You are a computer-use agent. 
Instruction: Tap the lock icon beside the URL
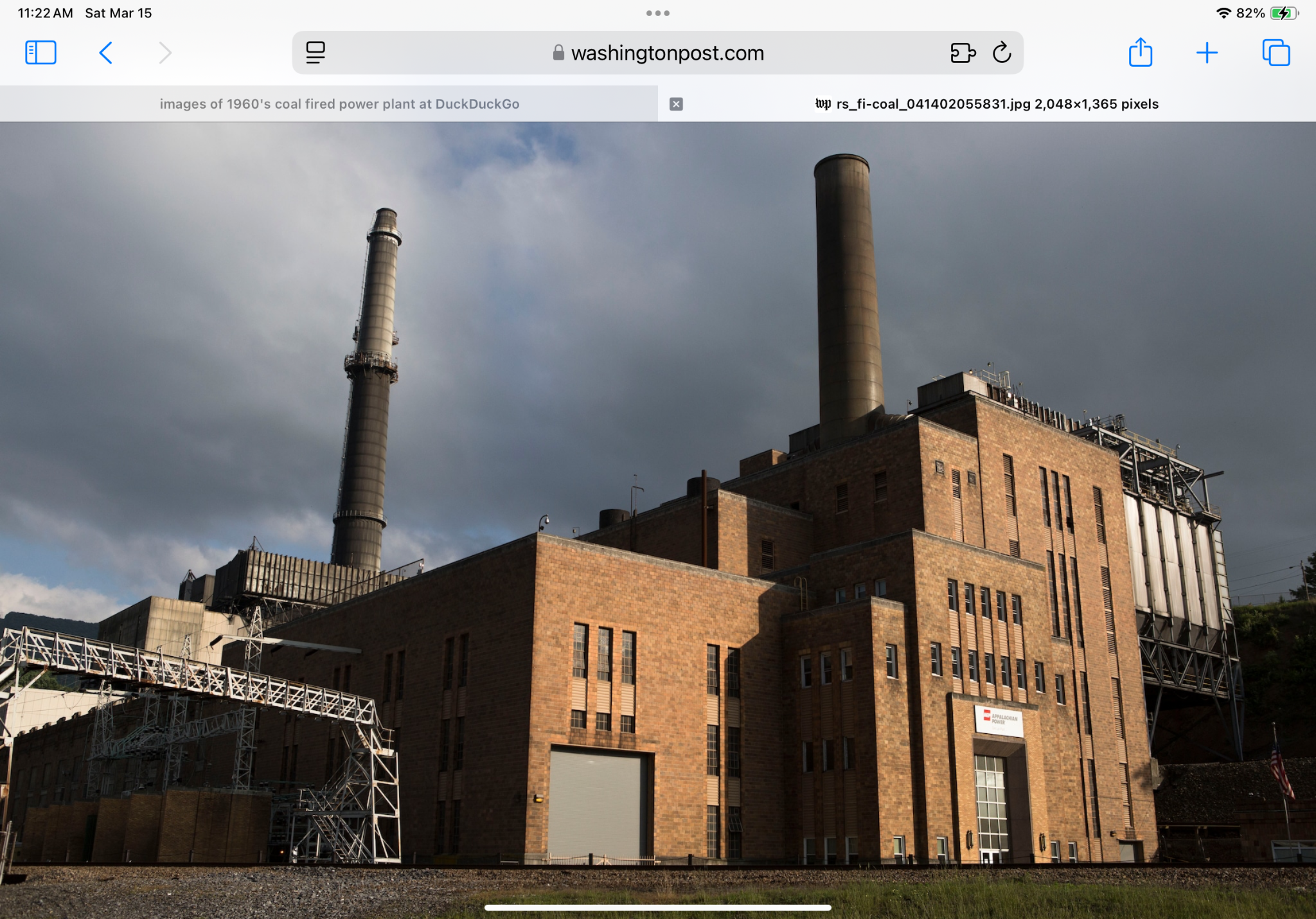(558, 53)
